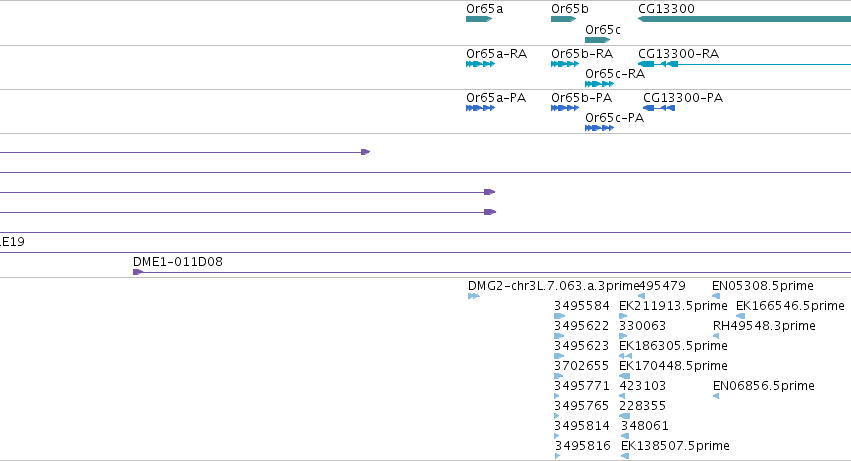Click the 3495623 feature label
Viewport: 851px width, 461px height.
(x=582, y=346)
